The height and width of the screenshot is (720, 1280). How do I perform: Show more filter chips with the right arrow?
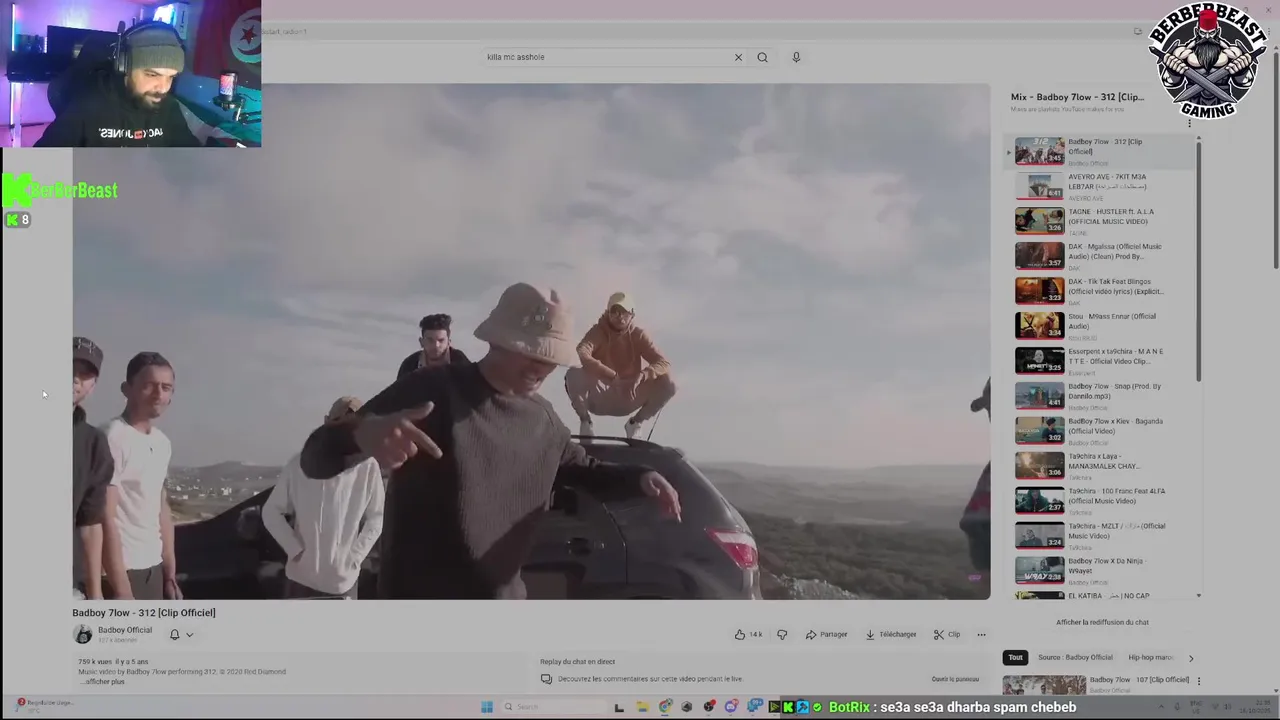click(1190, 658)
